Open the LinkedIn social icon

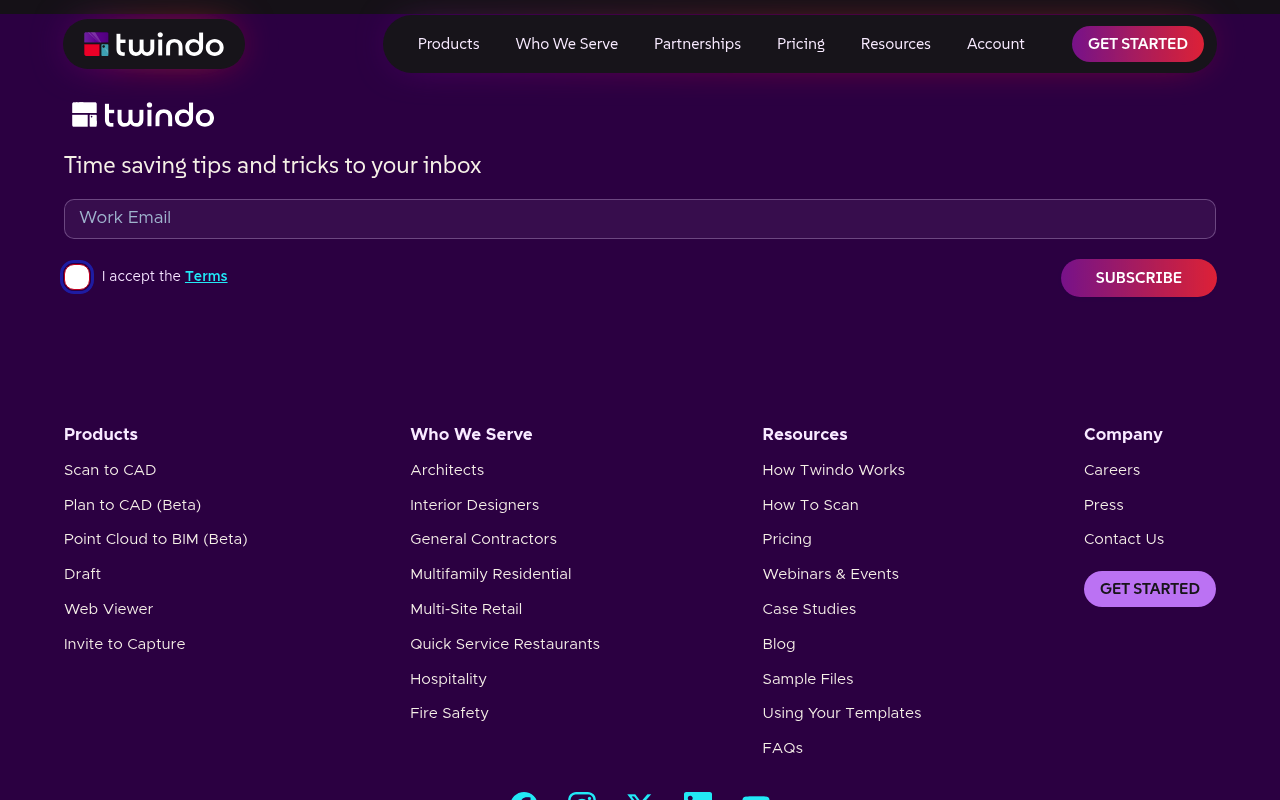coord(698,796)
